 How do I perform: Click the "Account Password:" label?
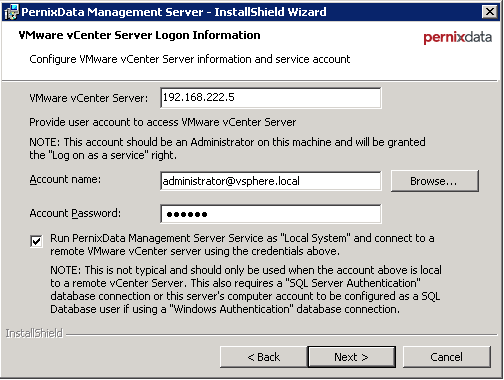(75, 213)
